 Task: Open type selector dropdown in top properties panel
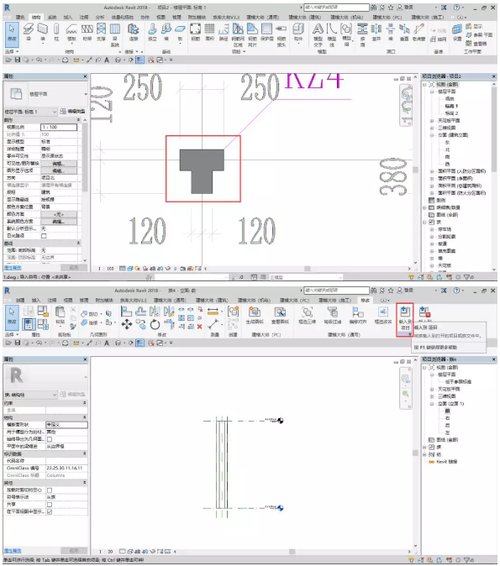pos(85,94)
